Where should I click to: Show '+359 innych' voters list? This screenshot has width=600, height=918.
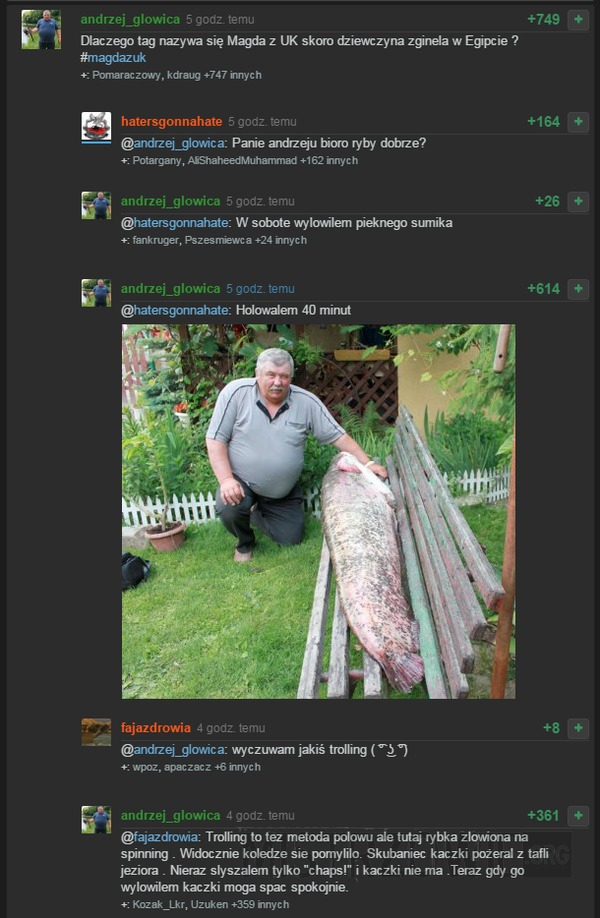[x=260, y=905]
